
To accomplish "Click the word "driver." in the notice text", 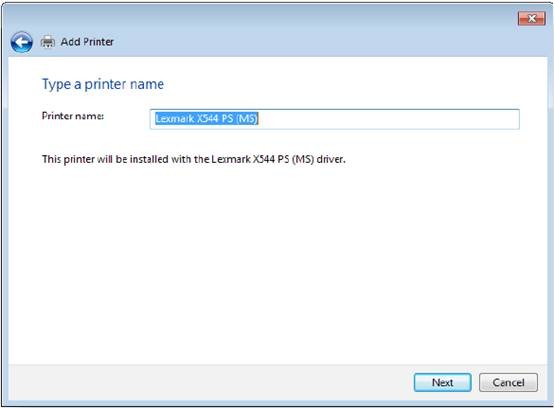I will click(331, 159).
